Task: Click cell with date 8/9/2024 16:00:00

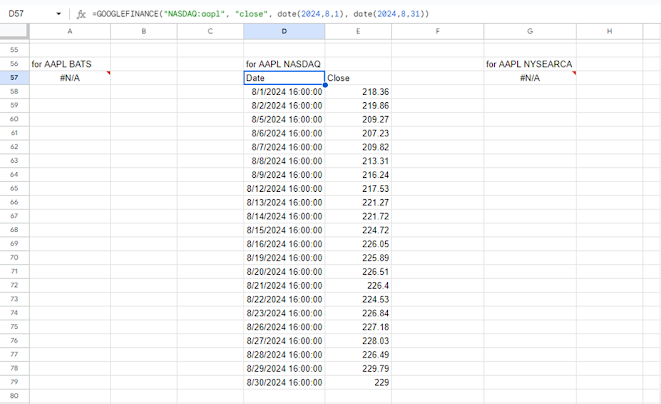Action: [284, 175]
